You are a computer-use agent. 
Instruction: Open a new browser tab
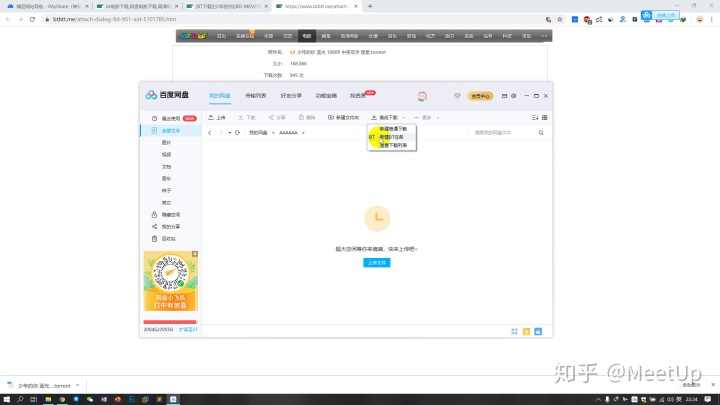click(370, 6)
